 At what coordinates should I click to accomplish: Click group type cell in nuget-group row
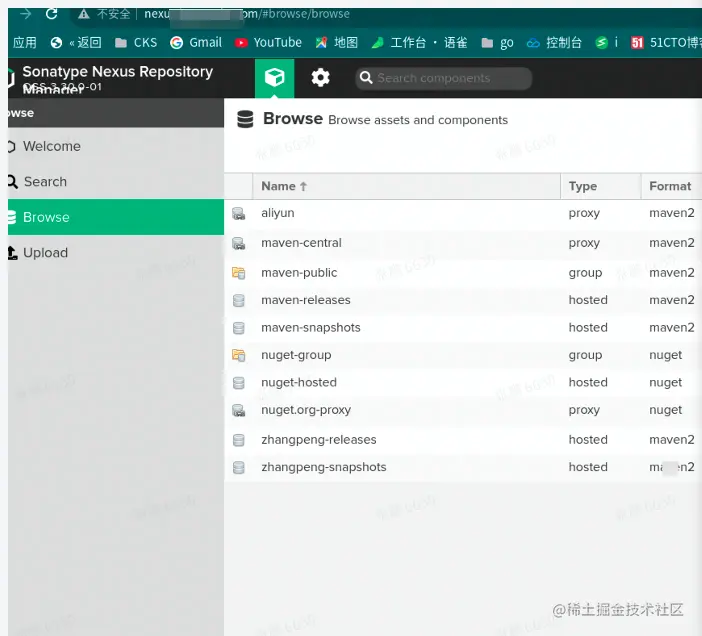(x=585, y=355)
